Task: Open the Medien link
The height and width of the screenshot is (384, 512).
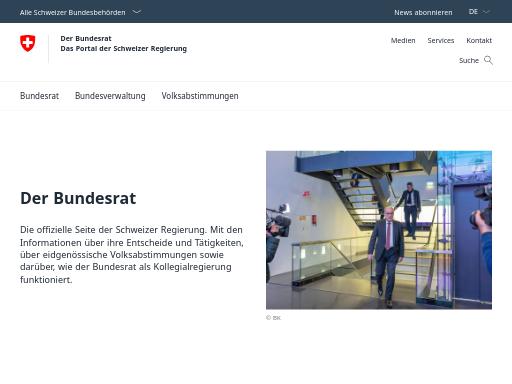Action: point(403,40)
